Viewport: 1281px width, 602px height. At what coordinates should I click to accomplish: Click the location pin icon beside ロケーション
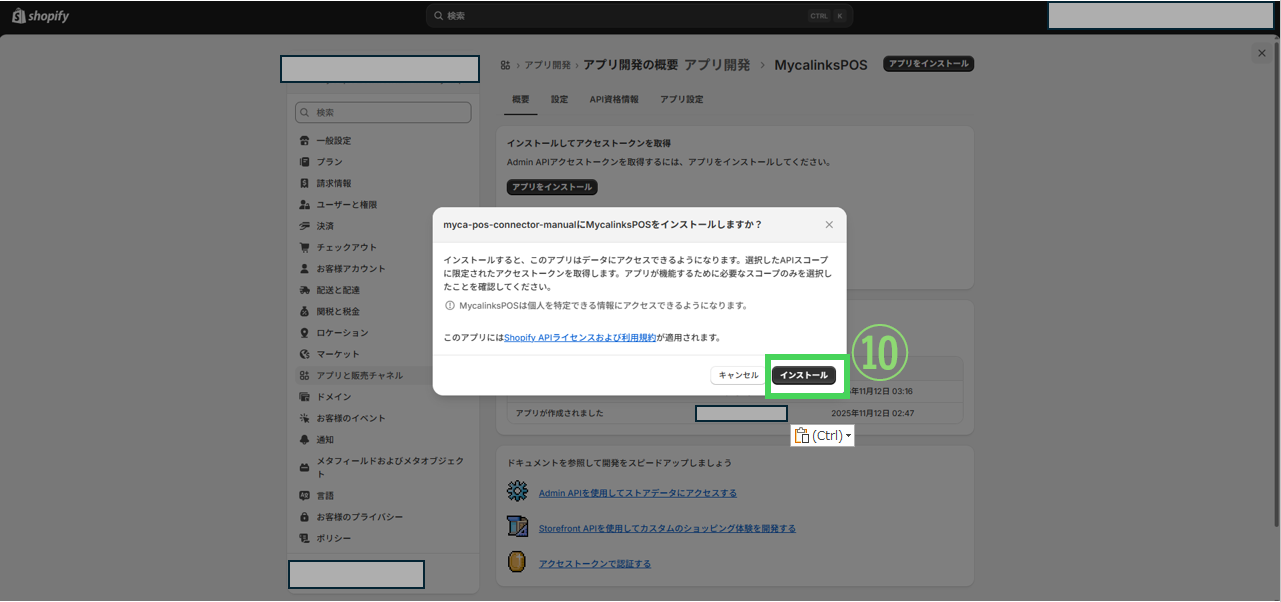pyautogui.click(x=305, y=333)
